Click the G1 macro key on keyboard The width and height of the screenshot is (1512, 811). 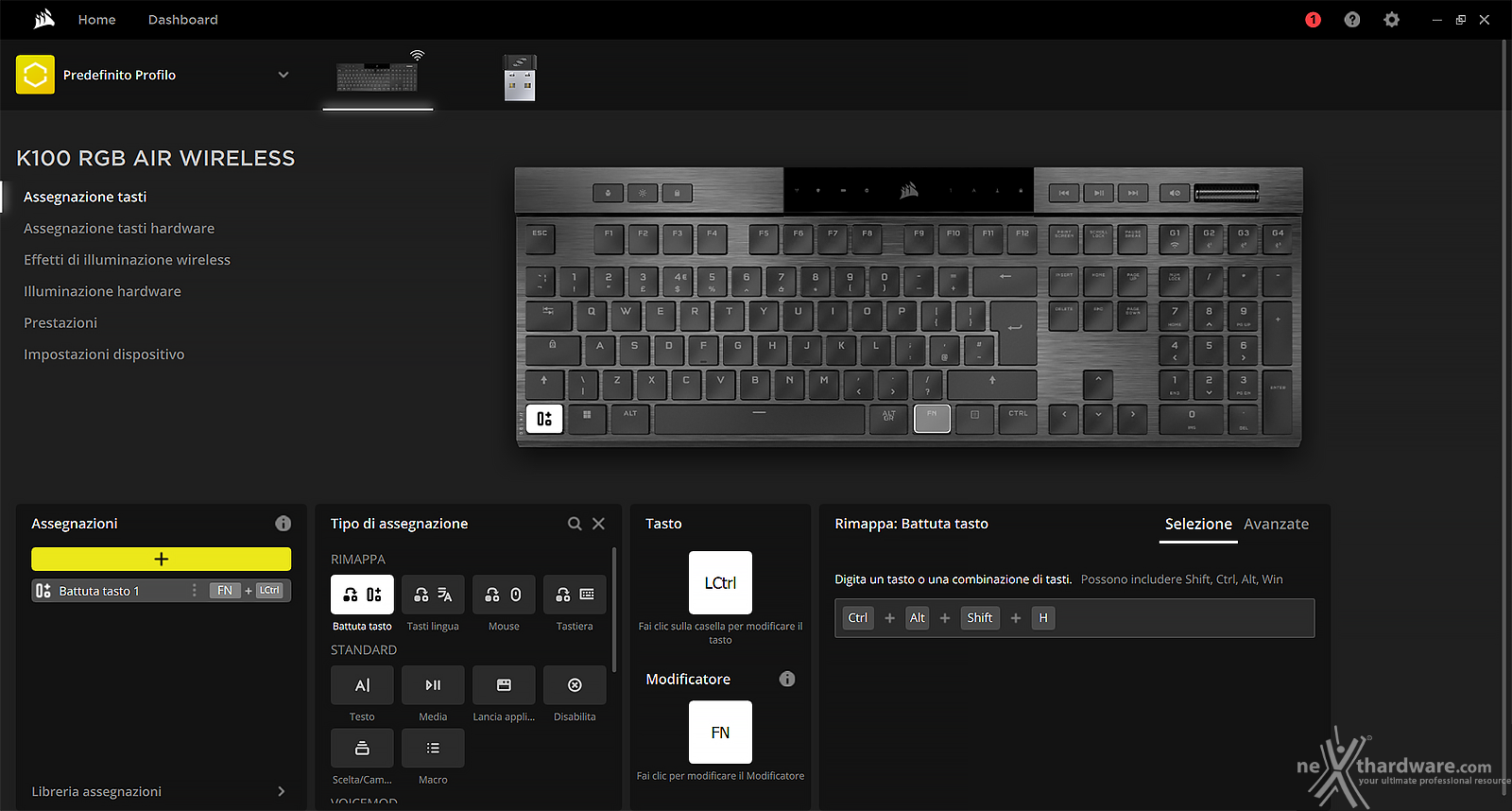point(1175,238)
